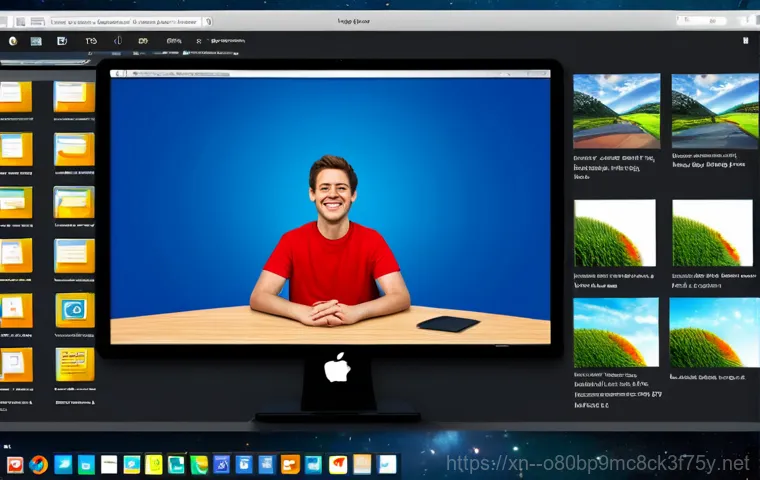This screenshot has height=480, width=760.
Task: Open the cyan chat-bubble dock icon with yellow base
Action: click(131, 464)
